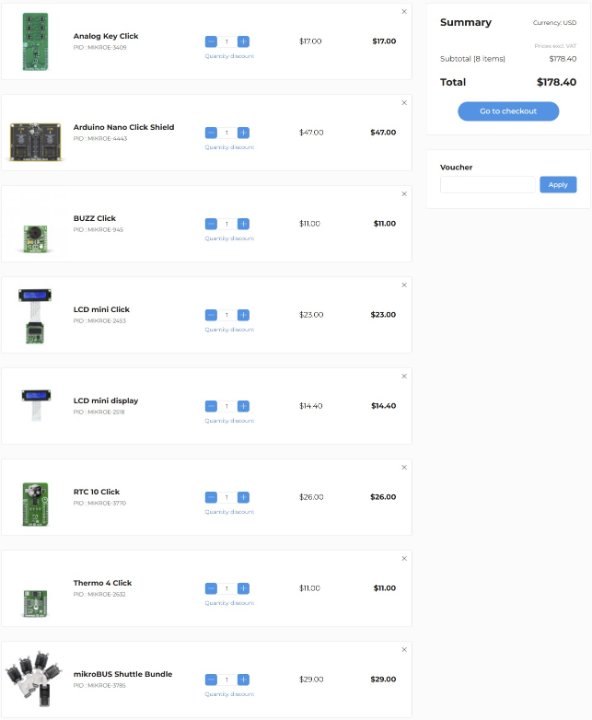Screen dimensions: 592x720
Task: Decrease quantity of Analog Key Click
Action: tap(211, 42)
